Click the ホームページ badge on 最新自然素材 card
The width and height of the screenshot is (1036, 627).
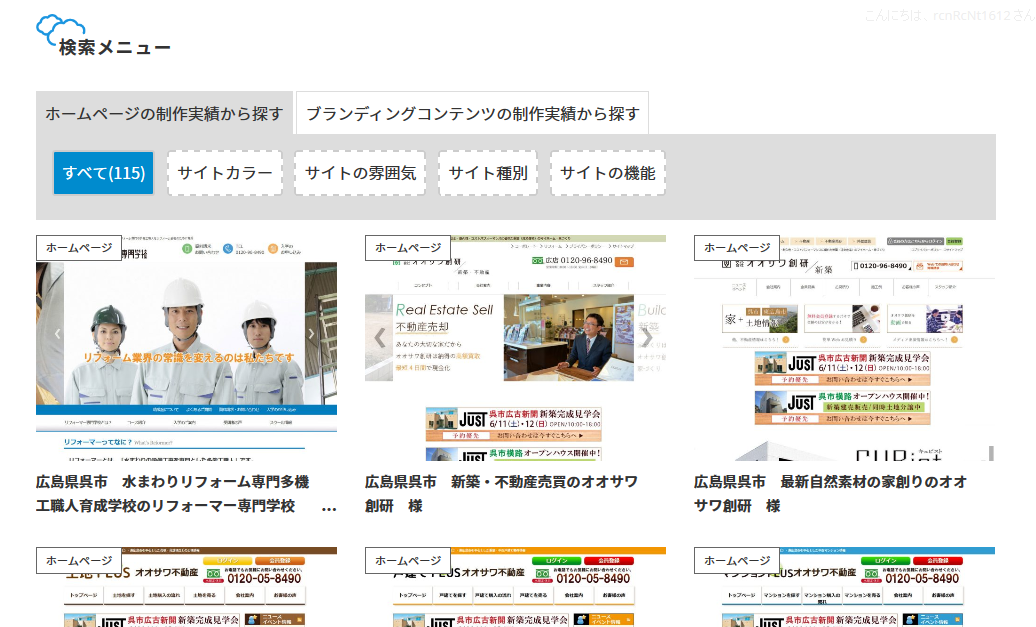pos(737,248)
